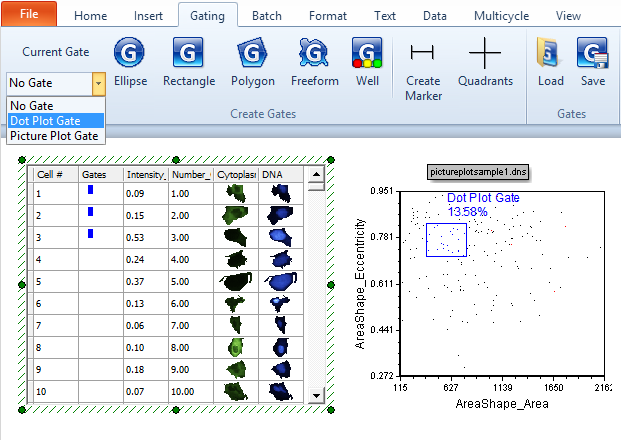Select Picture Plot Gate option
This screenshot has height=440, width=621.
click(x=54, y=135)
